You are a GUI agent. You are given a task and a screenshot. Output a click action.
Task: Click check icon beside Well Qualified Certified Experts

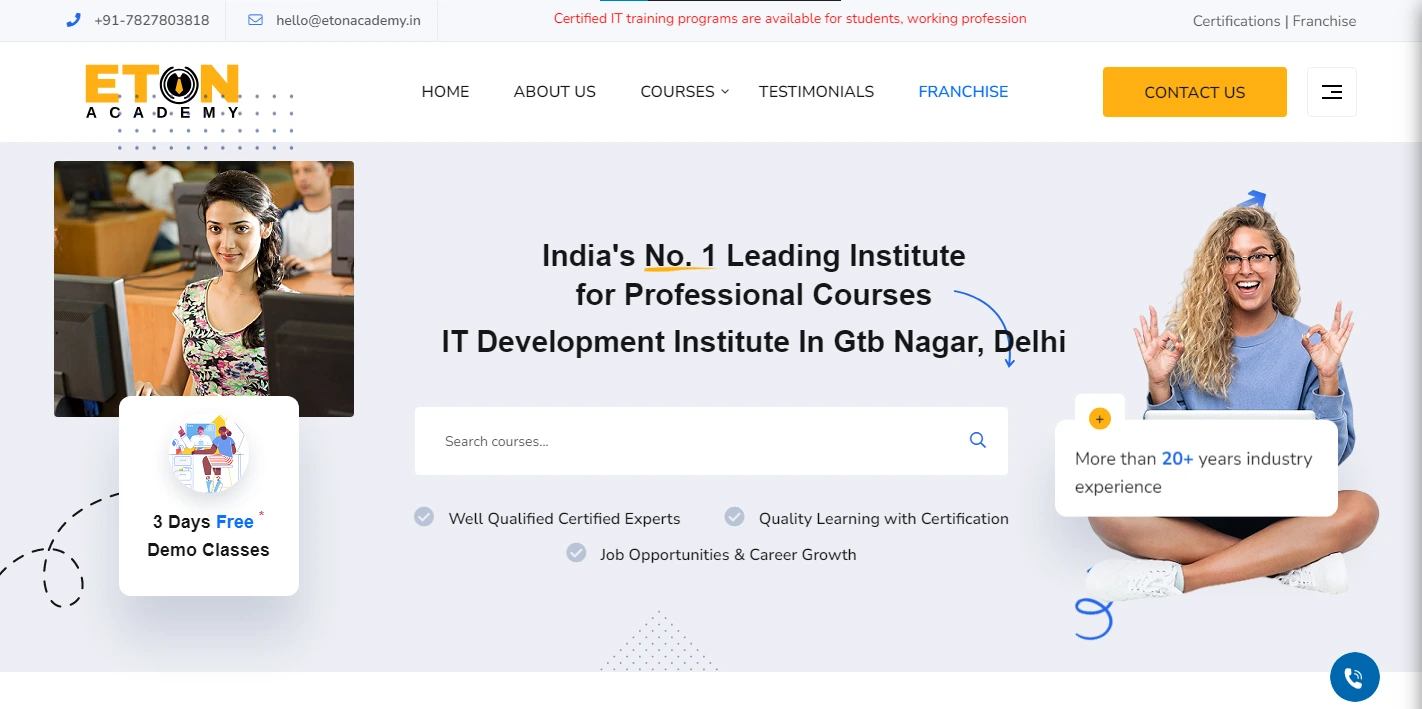tap(424, 517)
